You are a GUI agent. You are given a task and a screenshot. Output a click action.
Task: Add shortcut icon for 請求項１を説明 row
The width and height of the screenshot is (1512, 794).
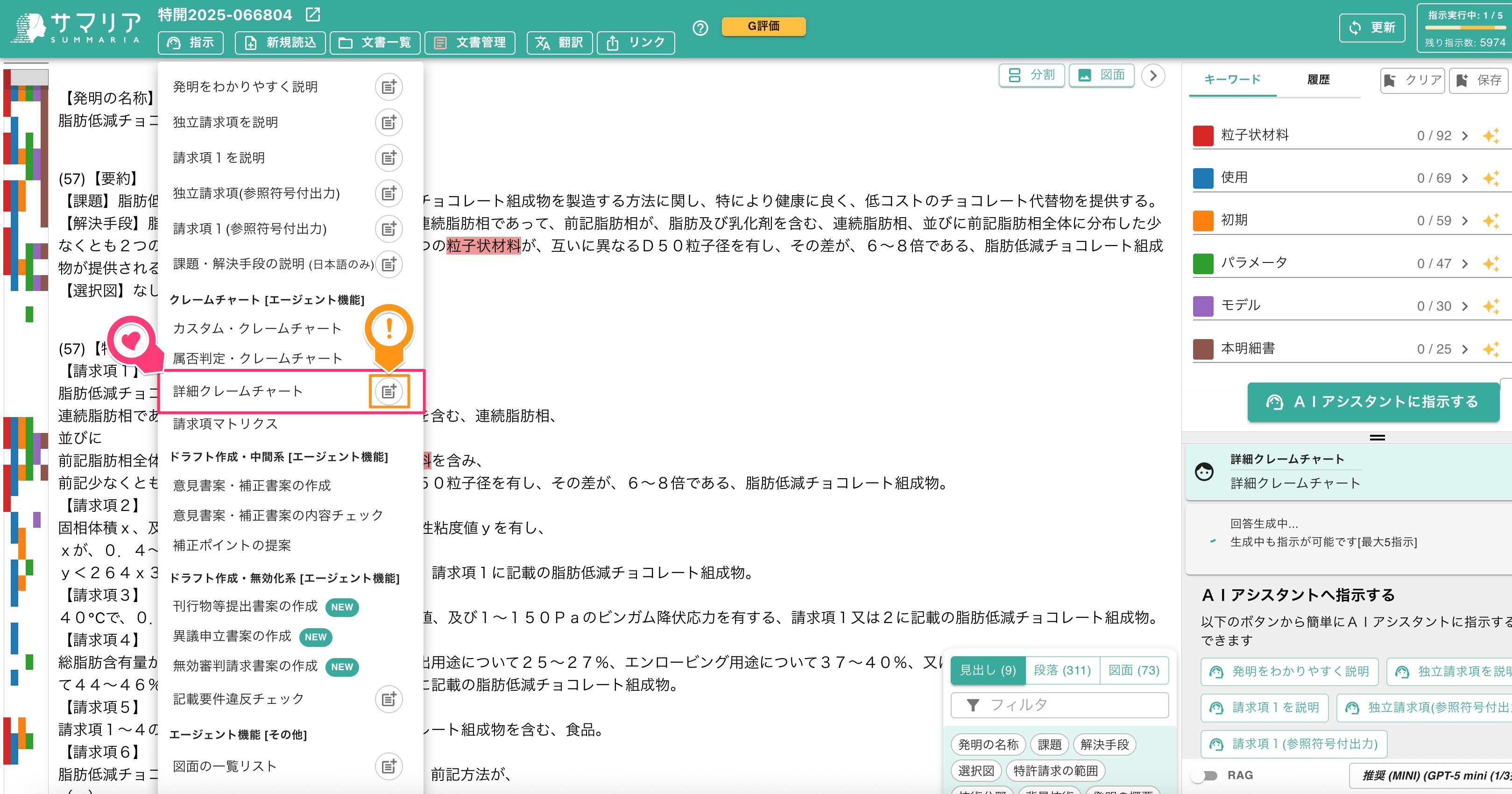coord(389,158)
